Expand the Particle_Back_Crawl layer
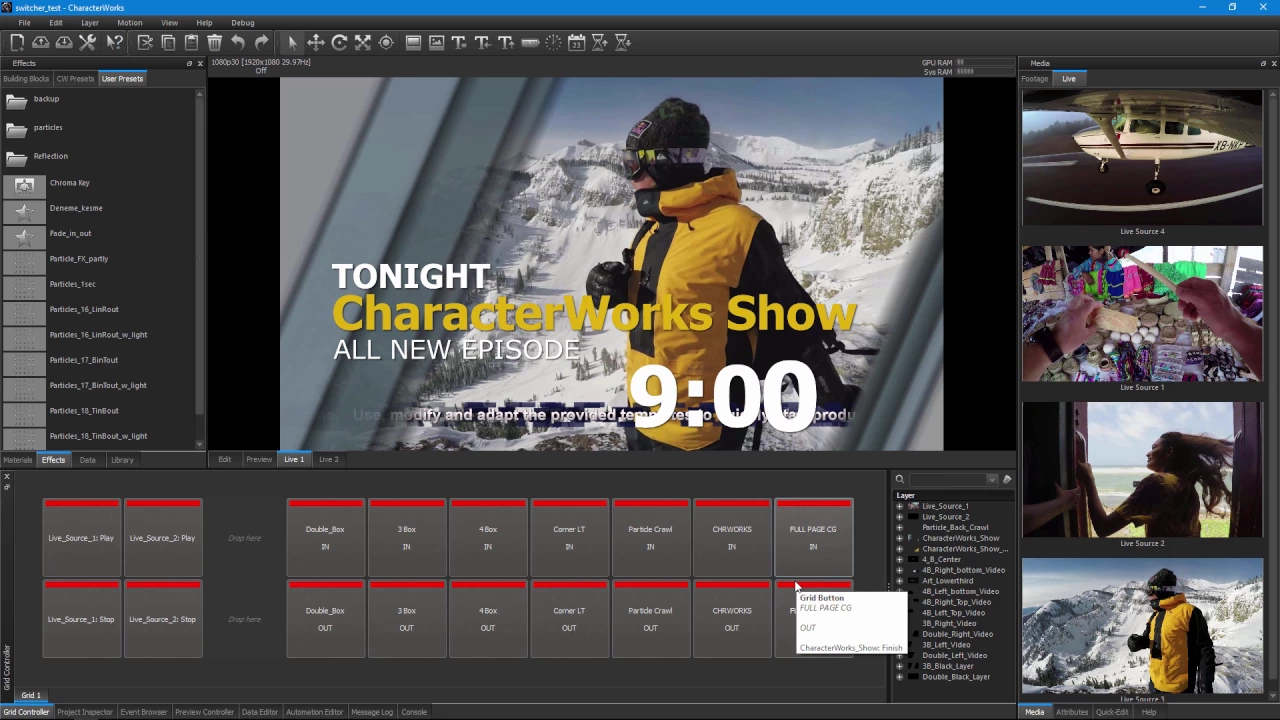The width and height of the screenshot is (1280, 720). (x=899, y=527)
